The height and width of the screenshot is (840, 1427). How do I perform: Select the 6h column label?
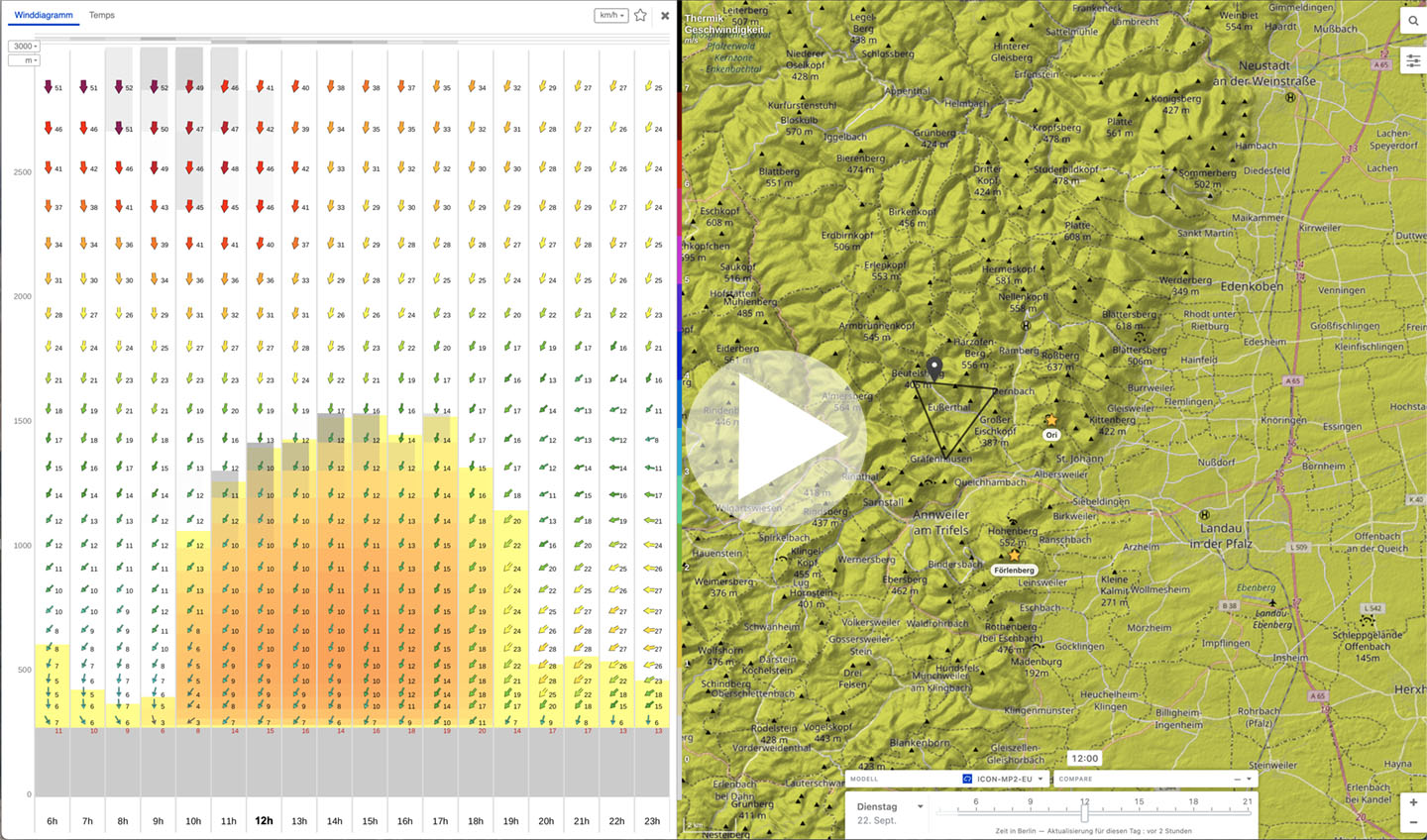[x=52, y=821]
